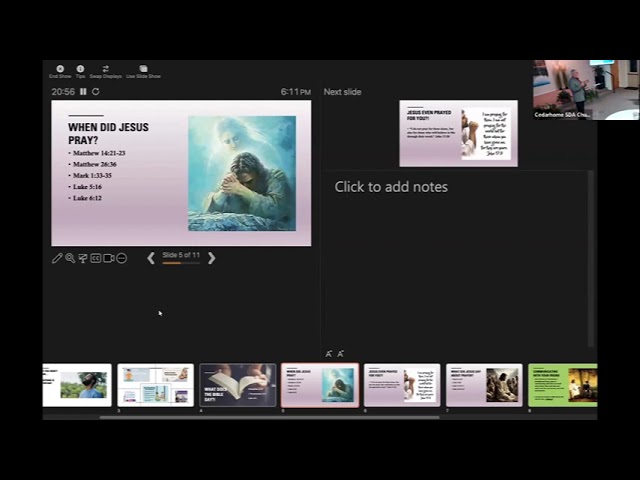
Task: Open more slide show options ellipsis
Action: 122,258
